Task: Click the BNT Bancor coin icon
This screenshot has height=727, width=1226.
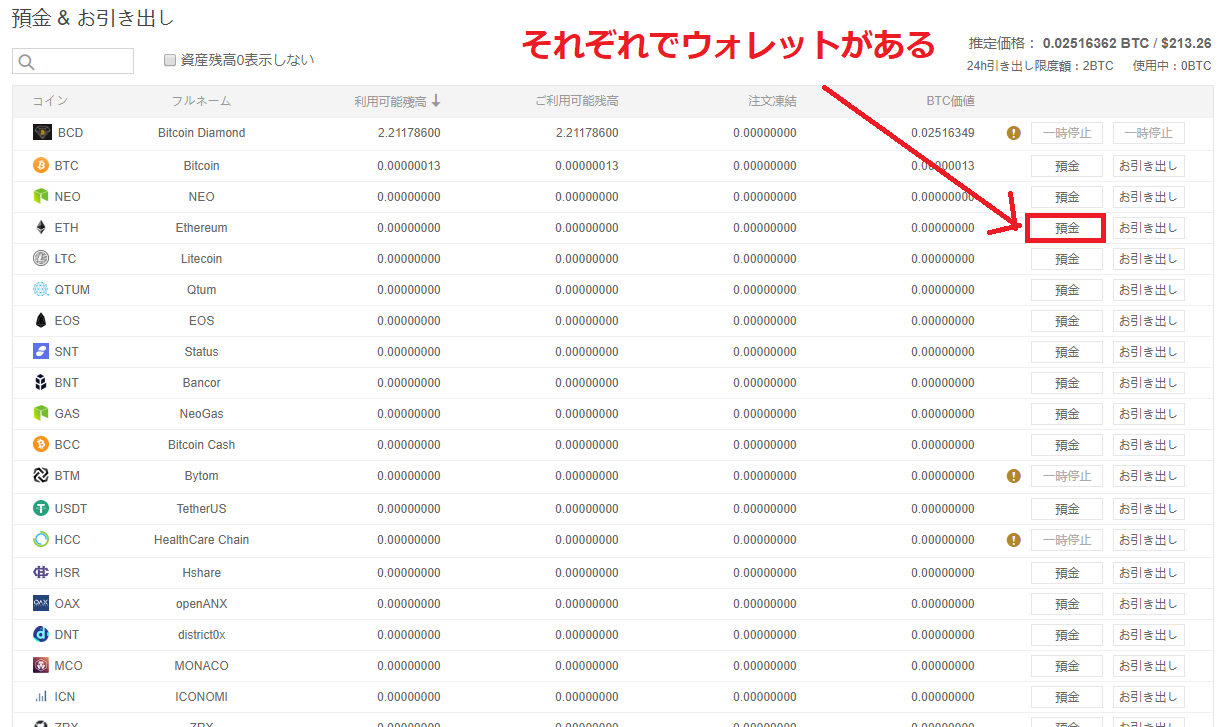Action: (x=41, y=383)
